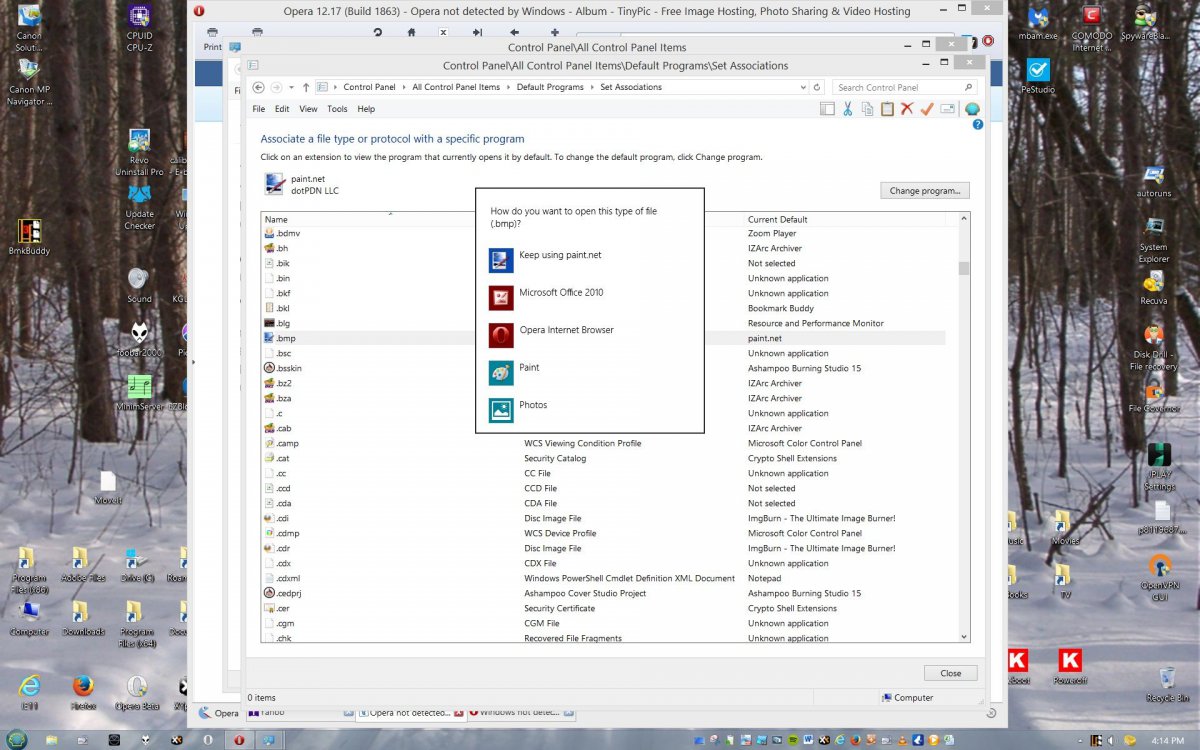The height and width of the screenshot is (750, 1200).
Task: Expand address bar history dropdown
Action: [803, 87]
